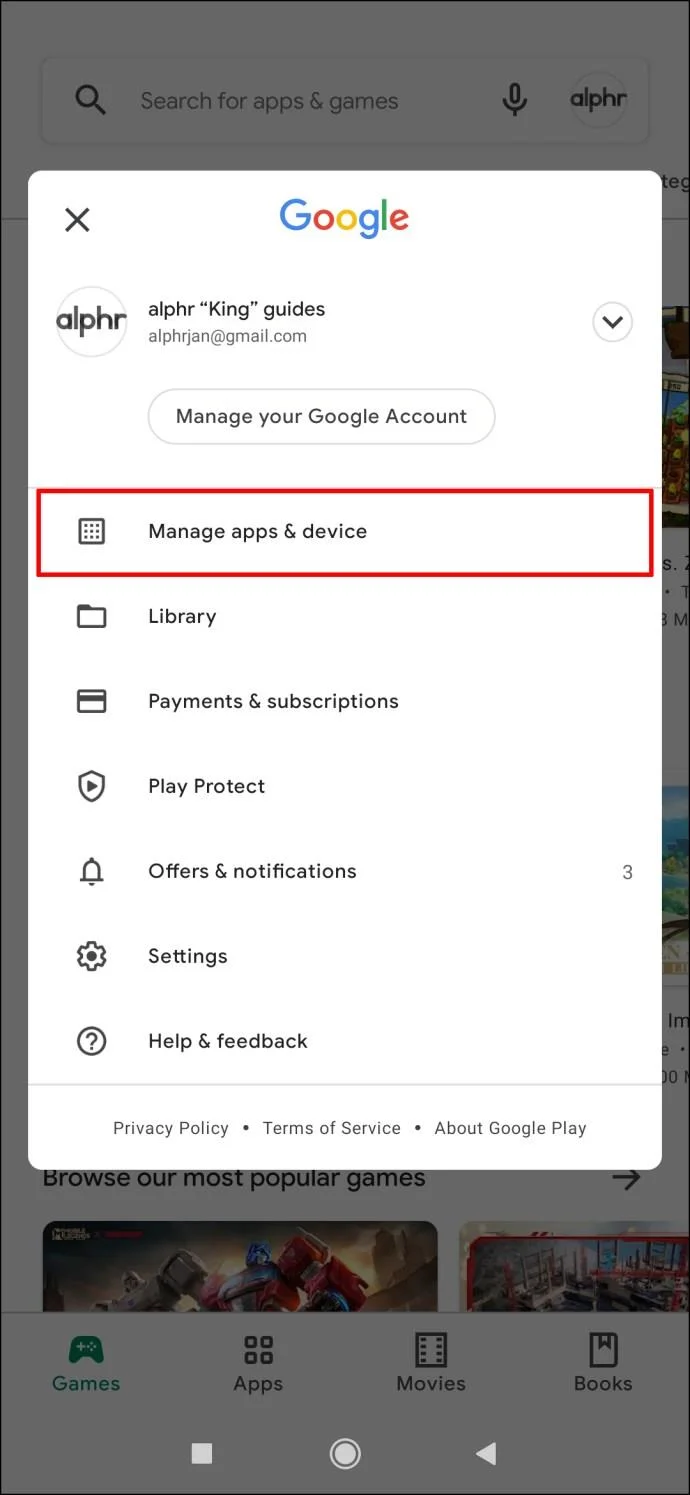Close the Google account dialog

[77, 219]
